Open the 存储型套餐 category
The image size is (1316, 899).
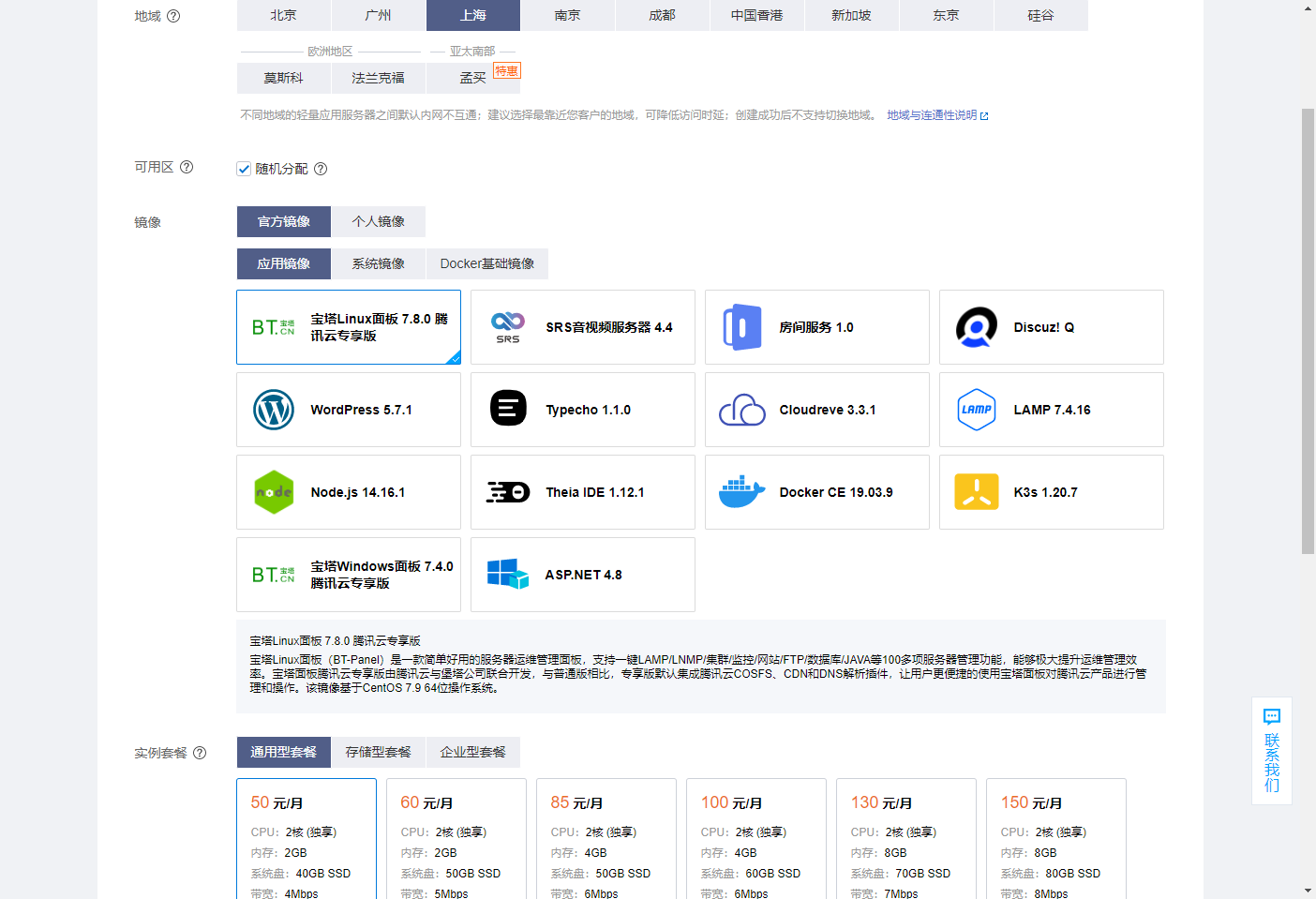click(379, 752)
